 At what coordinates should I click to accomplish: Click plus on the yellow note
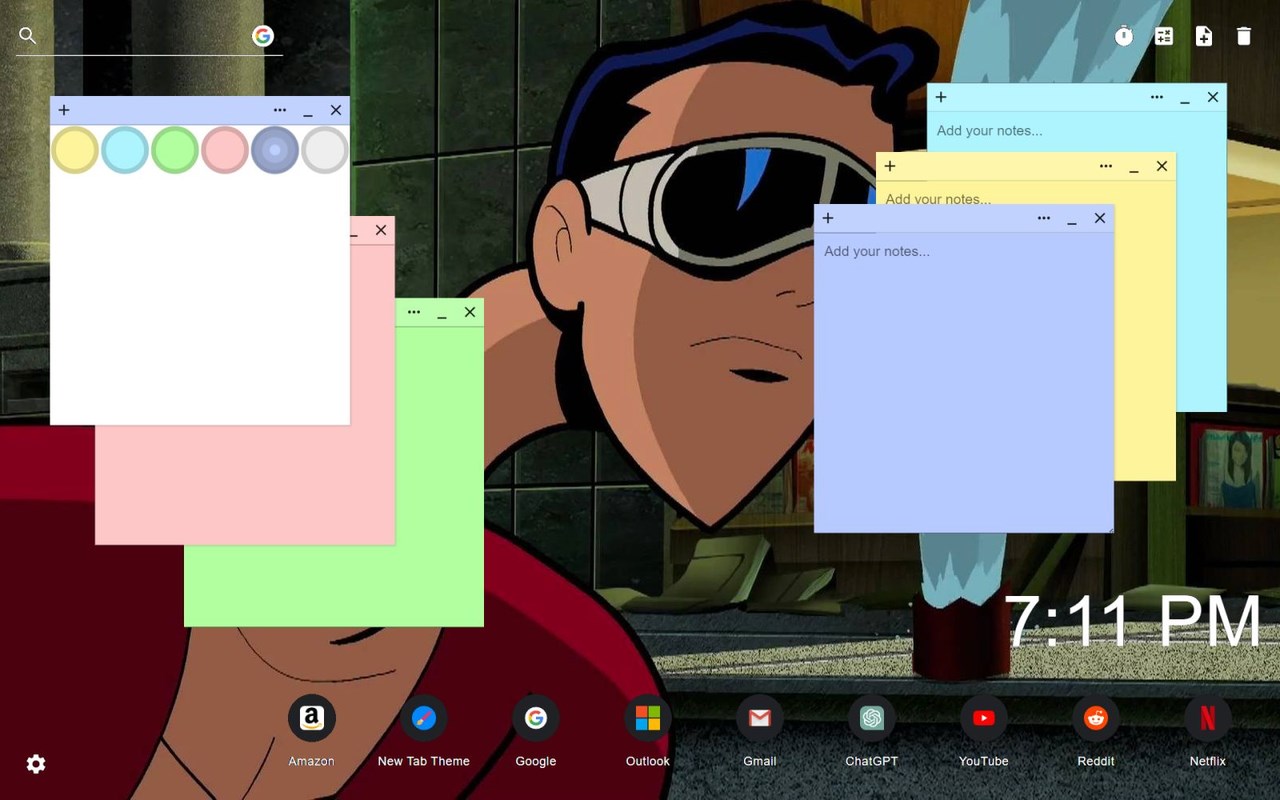coord(890,166)
